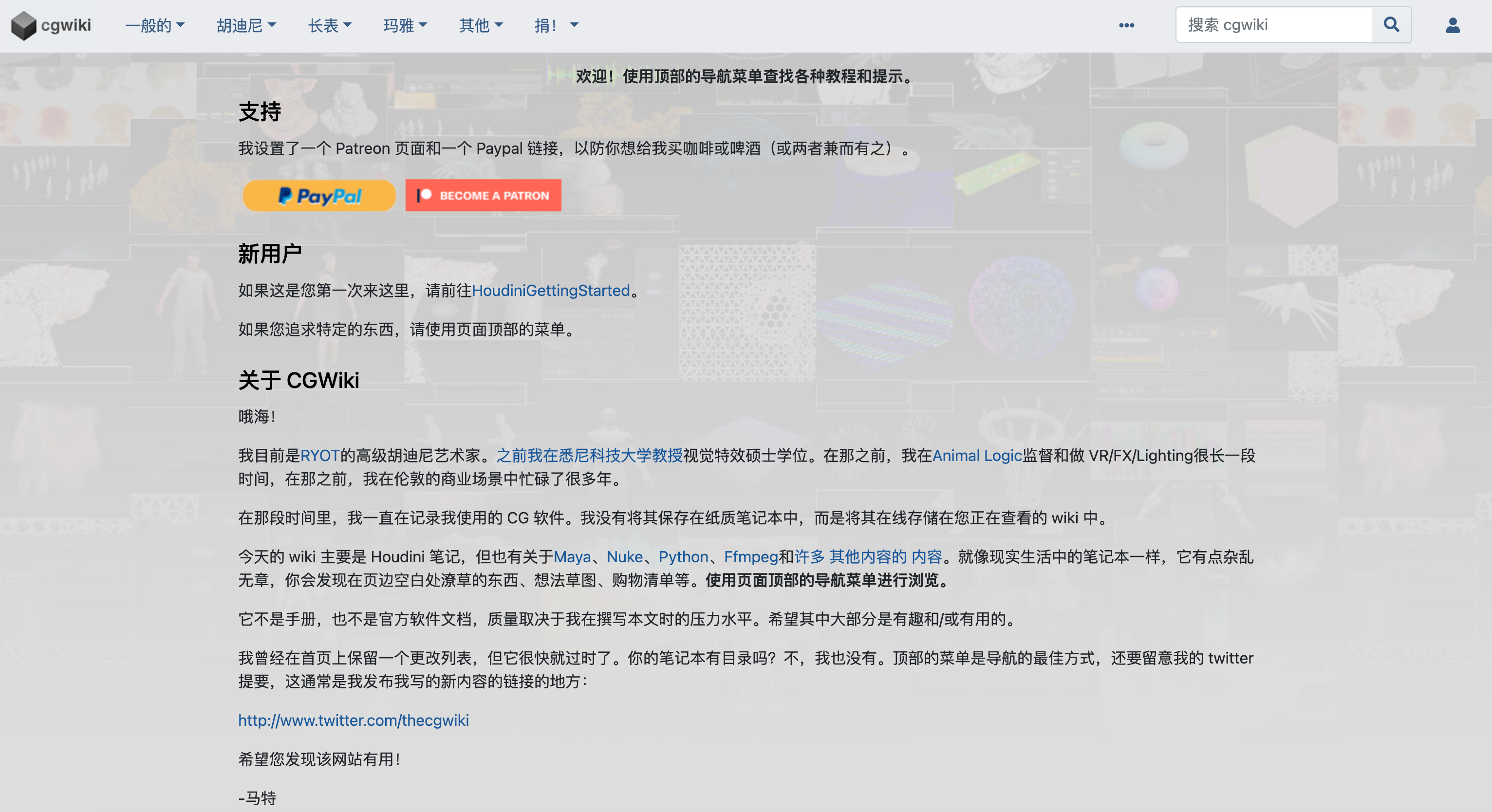Open the 其他内容的 link
Screen dimensions: 1492x812
[868, 557]
